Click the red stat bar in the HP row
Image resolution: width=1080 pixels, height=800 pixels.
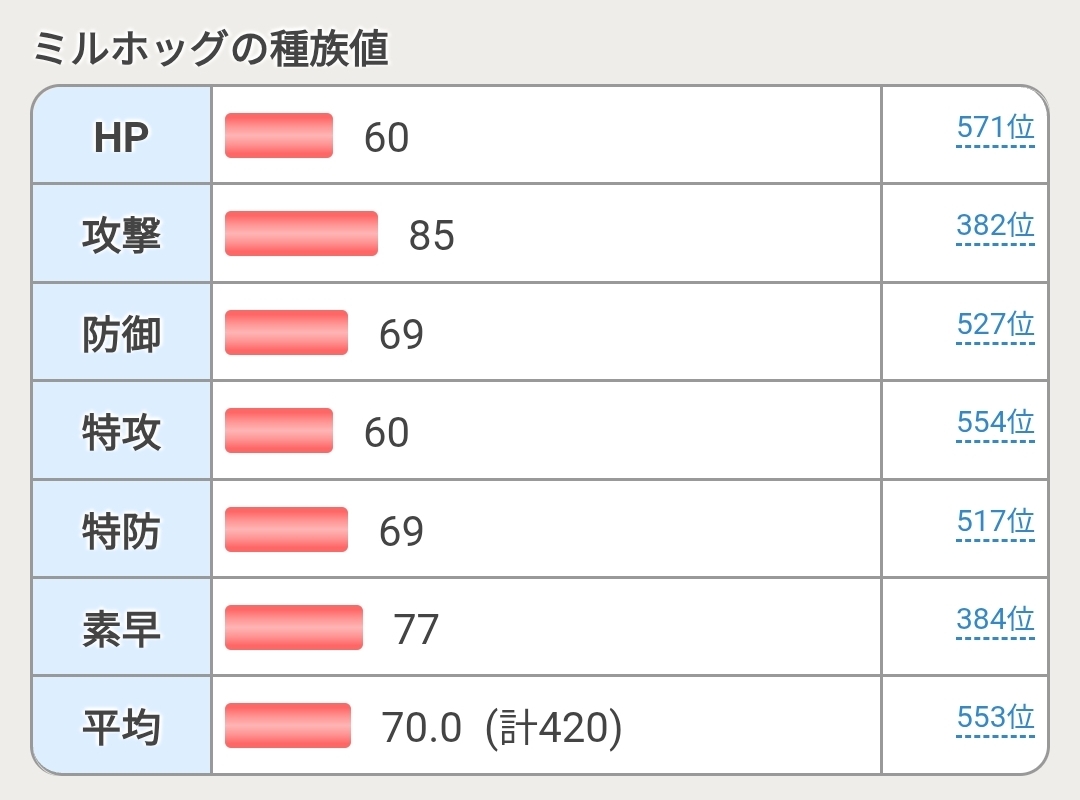[x=278, y=135]
